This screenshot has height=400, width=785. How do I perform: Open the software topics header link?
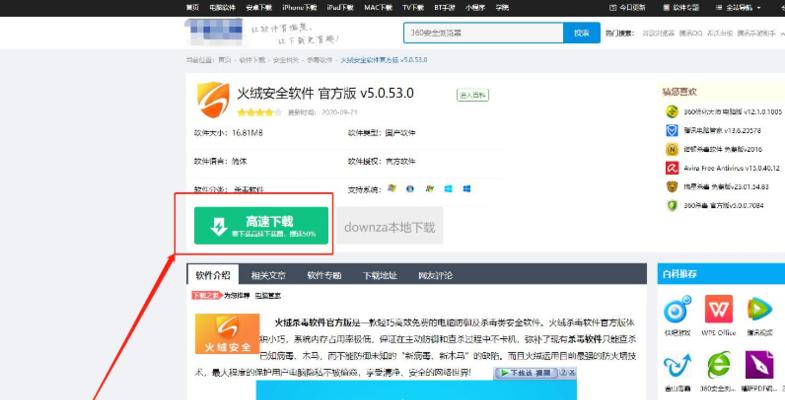(x=681, y=8)
